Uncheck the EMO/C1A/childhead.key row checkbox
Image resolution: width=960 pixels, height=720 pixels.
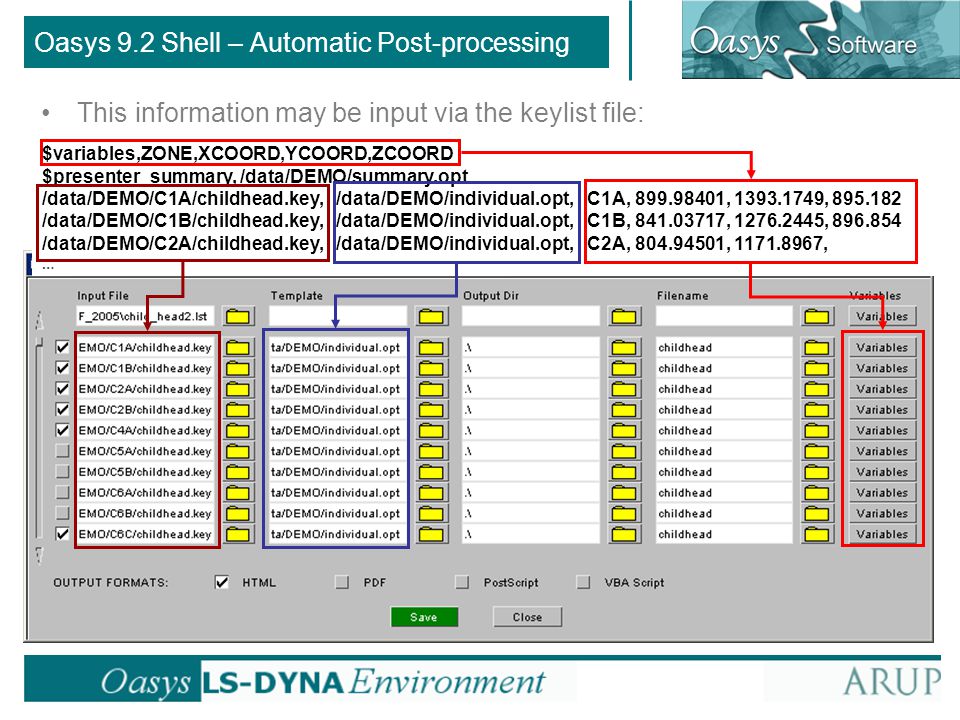[62, 348]
